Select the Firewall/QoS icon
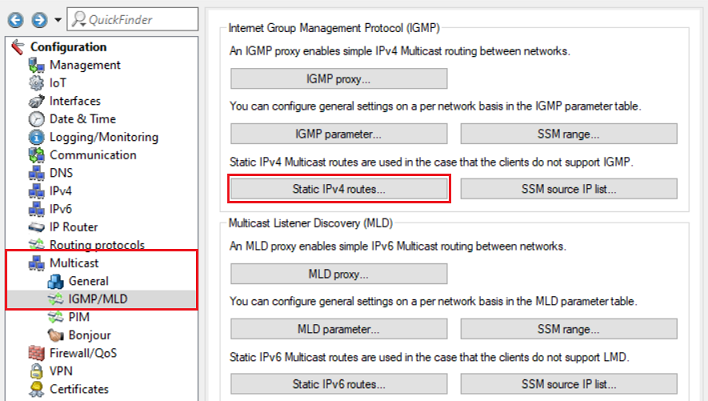 (35, 352)
